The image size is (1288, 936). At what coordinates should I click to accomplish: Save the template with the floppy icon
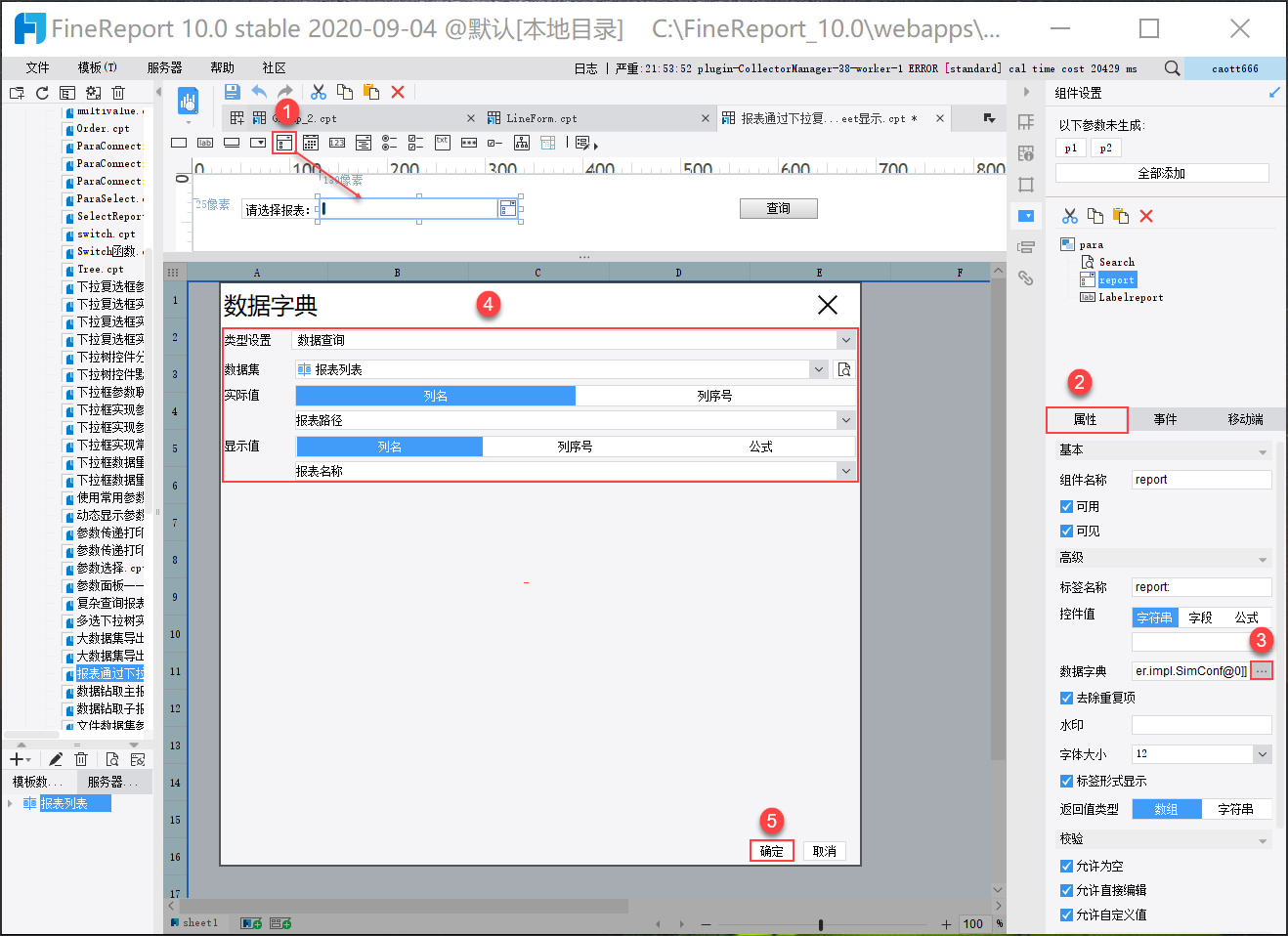point(233,92)
